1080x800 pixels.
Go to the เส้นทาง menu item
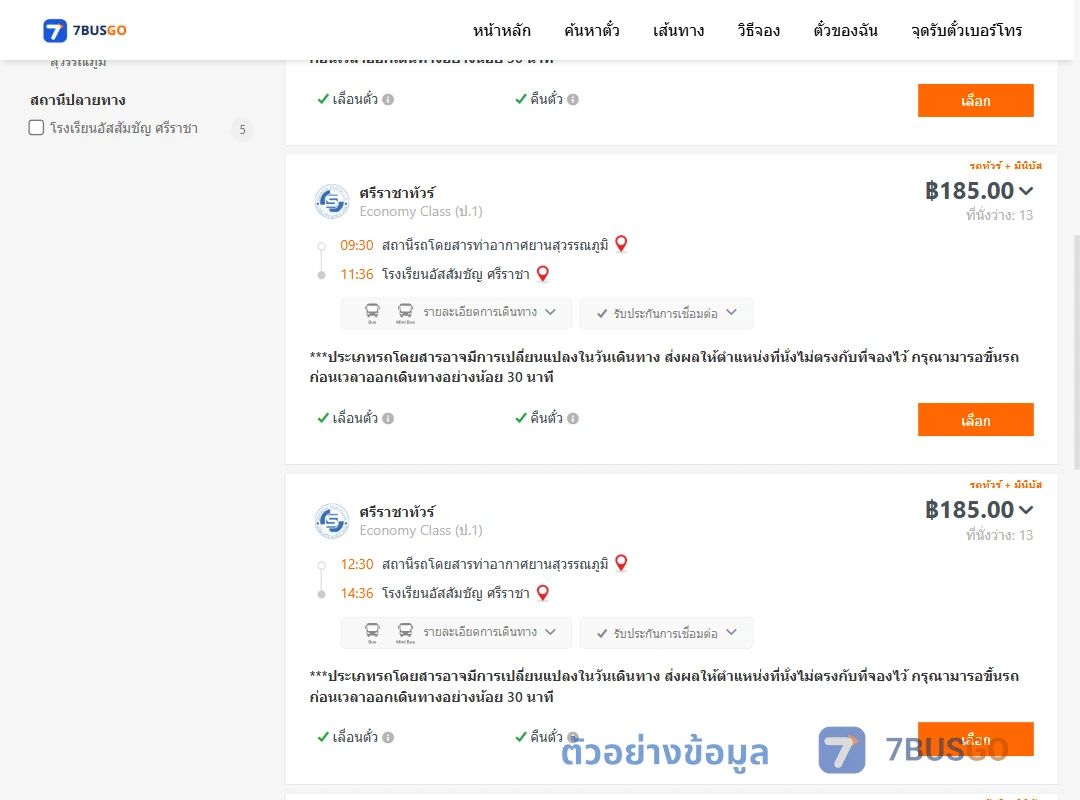point(678,30)
